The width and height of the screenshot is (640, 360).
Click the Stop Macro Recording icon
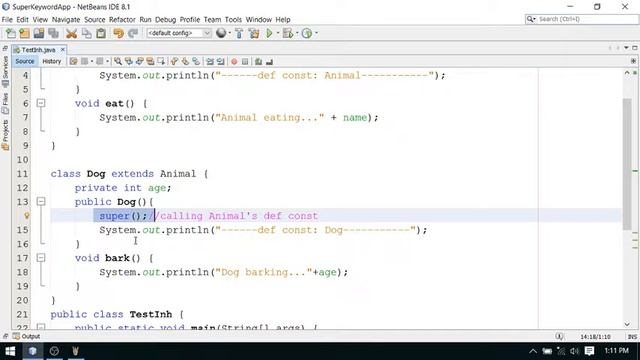click(x=245, y=62)
